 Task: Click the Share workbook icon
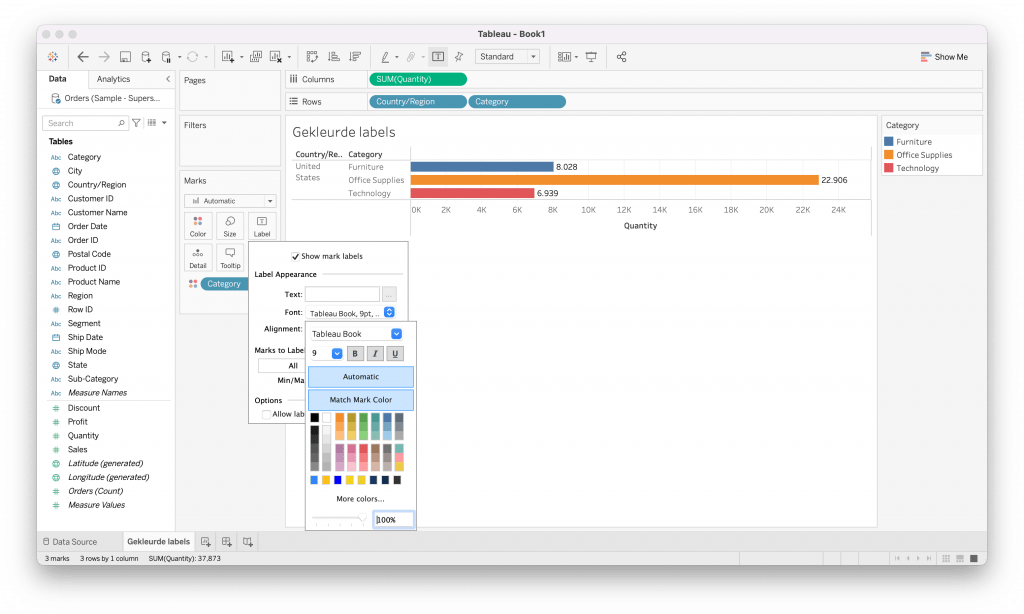622,57
